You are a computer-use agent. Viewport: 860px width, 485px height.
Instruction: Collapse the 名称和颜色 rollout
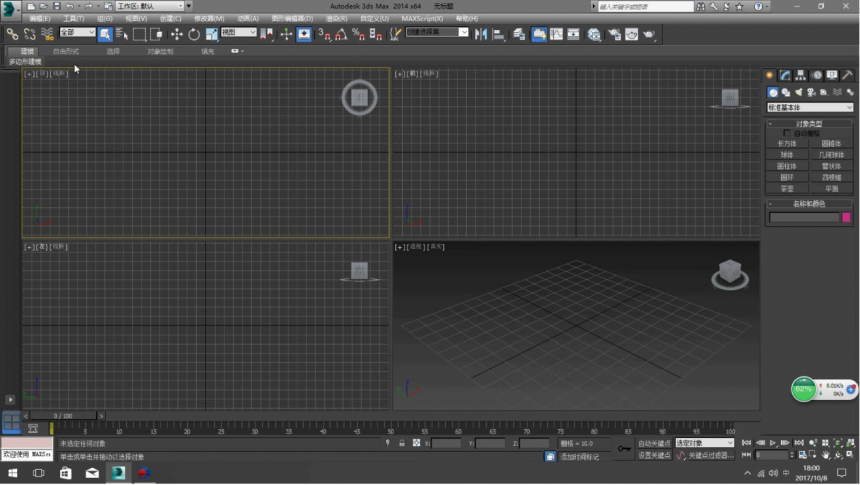tap(809, 204)
